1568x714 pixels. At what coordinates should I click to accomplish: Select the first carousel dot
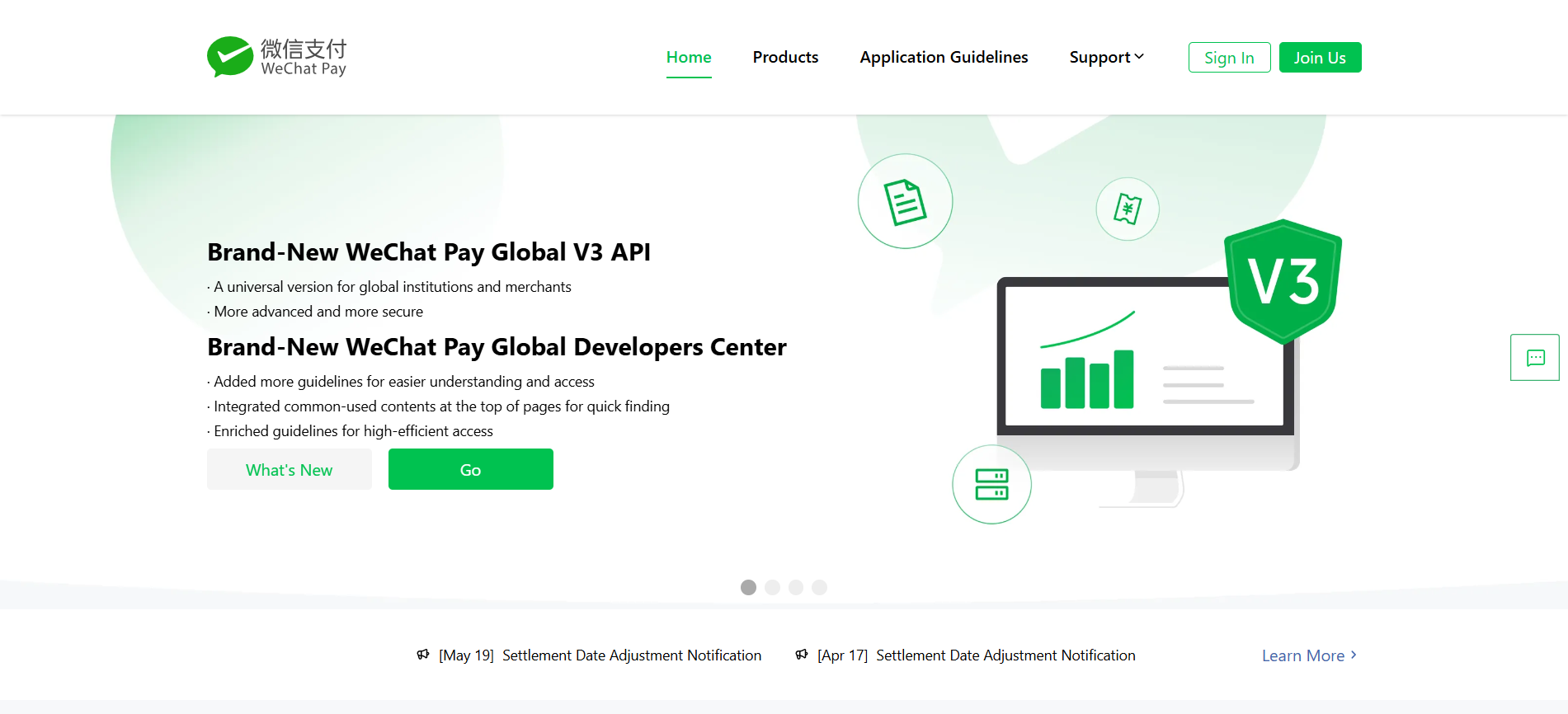748,587
